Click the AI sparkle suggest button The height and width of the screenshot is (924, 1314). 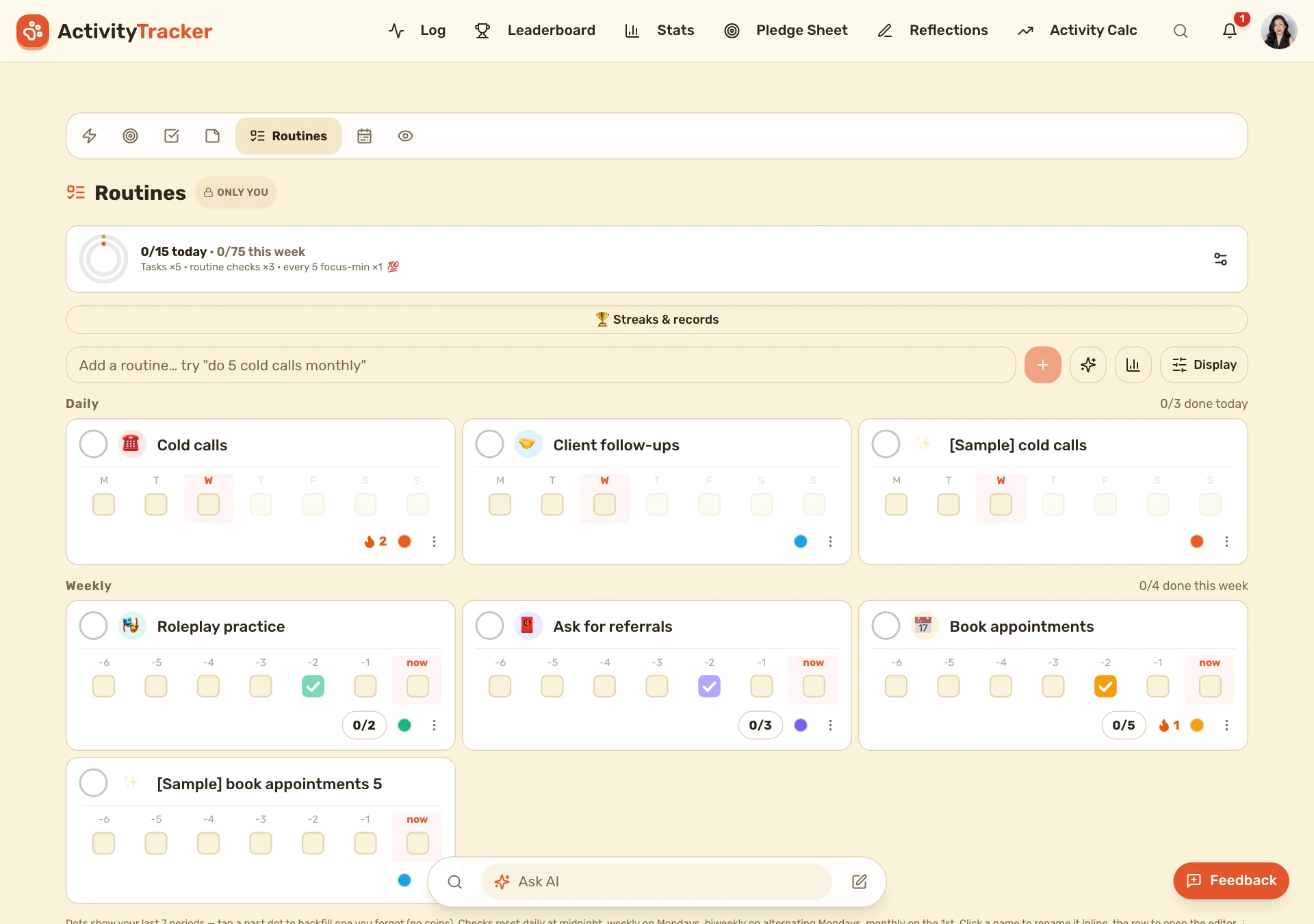tap(1088, 365)
